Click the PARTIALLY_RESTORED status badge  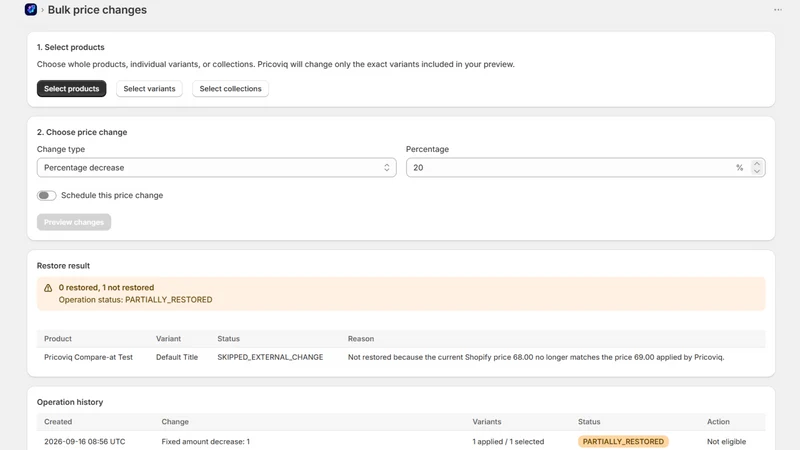coord(623,441)
